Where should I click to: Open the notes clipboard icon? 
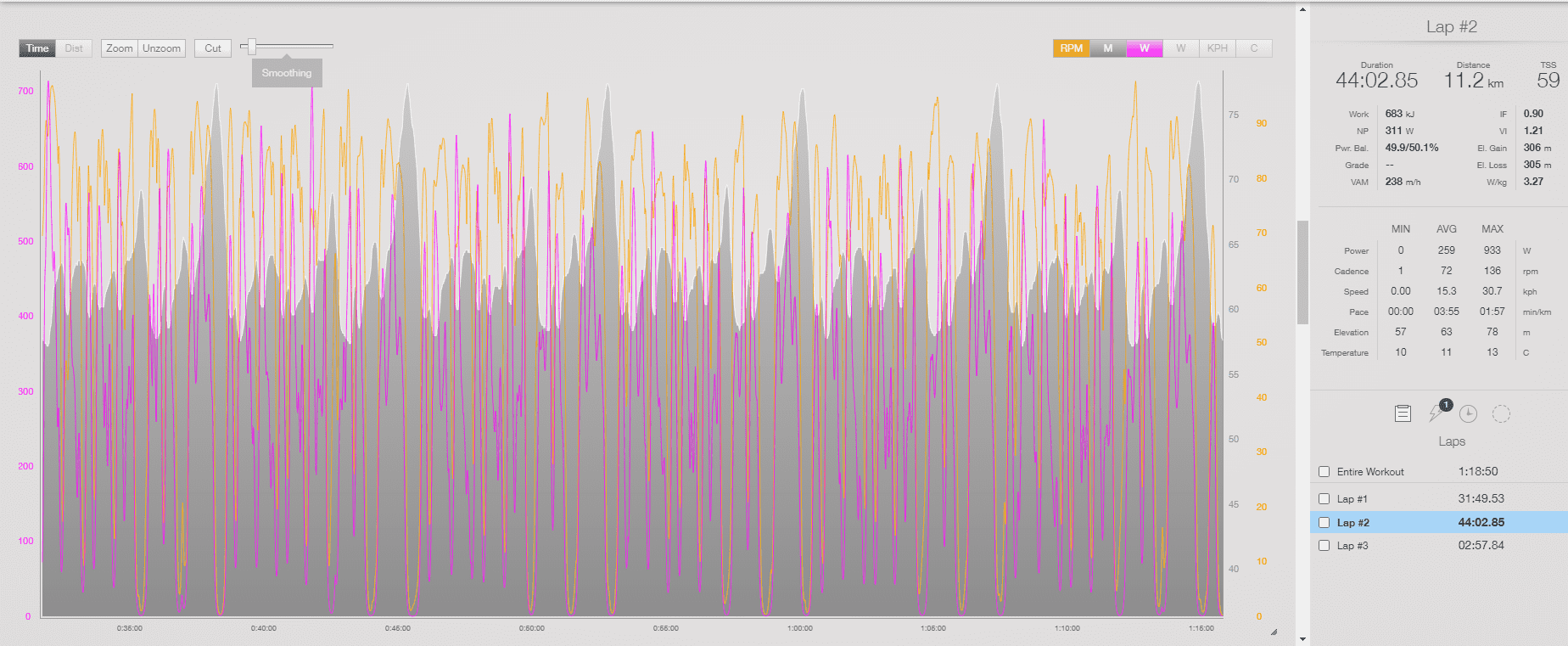point(1403,413)
